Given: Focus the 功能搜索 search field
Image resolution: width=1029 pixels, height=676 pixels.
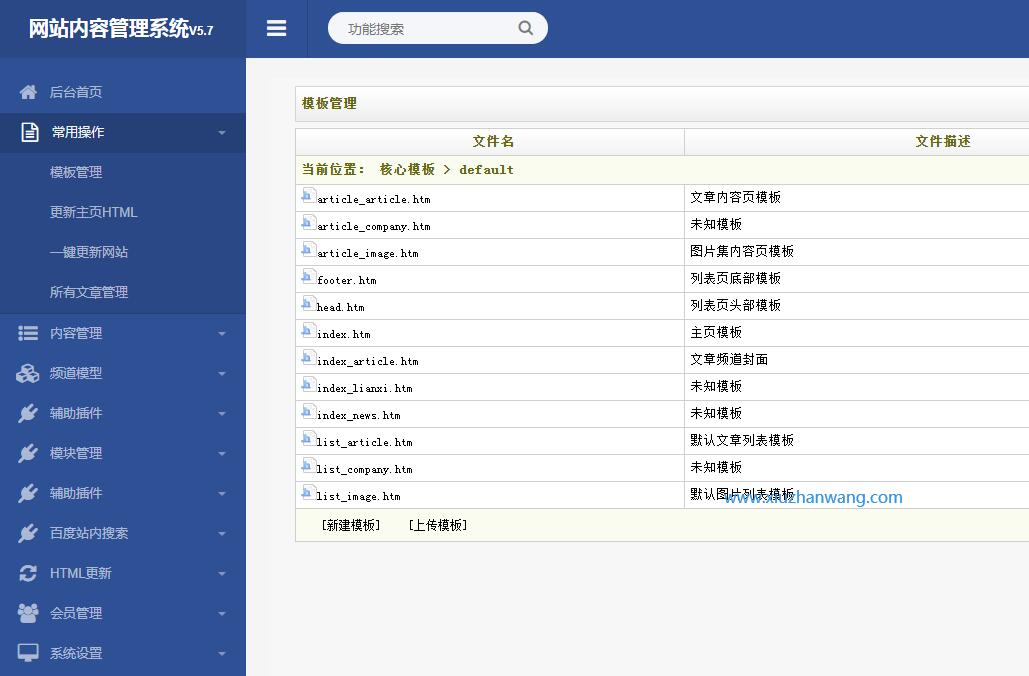Looking at the screenshot, I should [x=425, y=29].
